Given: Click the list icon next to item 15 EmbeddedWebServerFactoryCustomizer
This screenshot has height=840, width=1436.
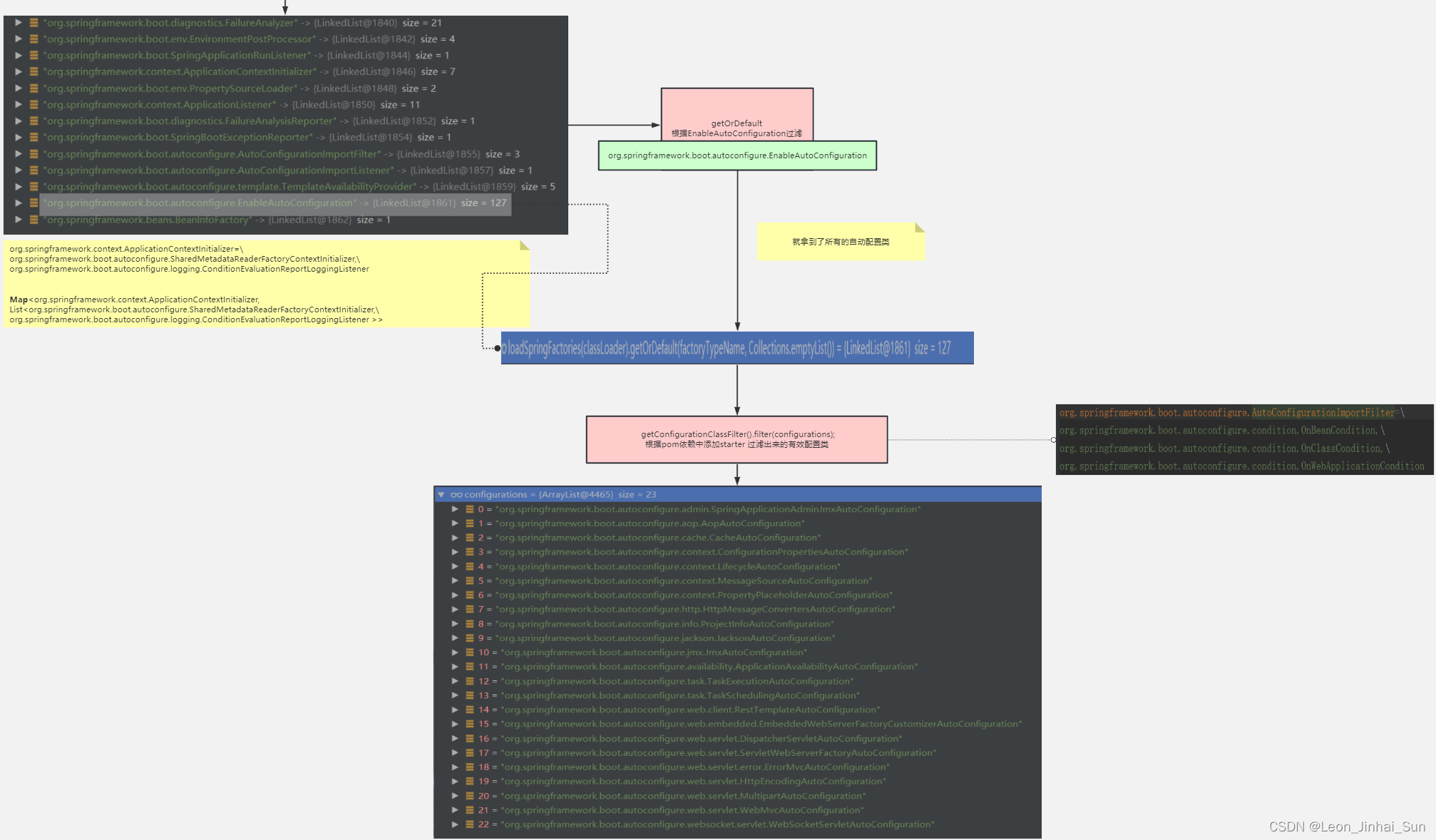Looking at the screenshot, I should coord(470,724).
